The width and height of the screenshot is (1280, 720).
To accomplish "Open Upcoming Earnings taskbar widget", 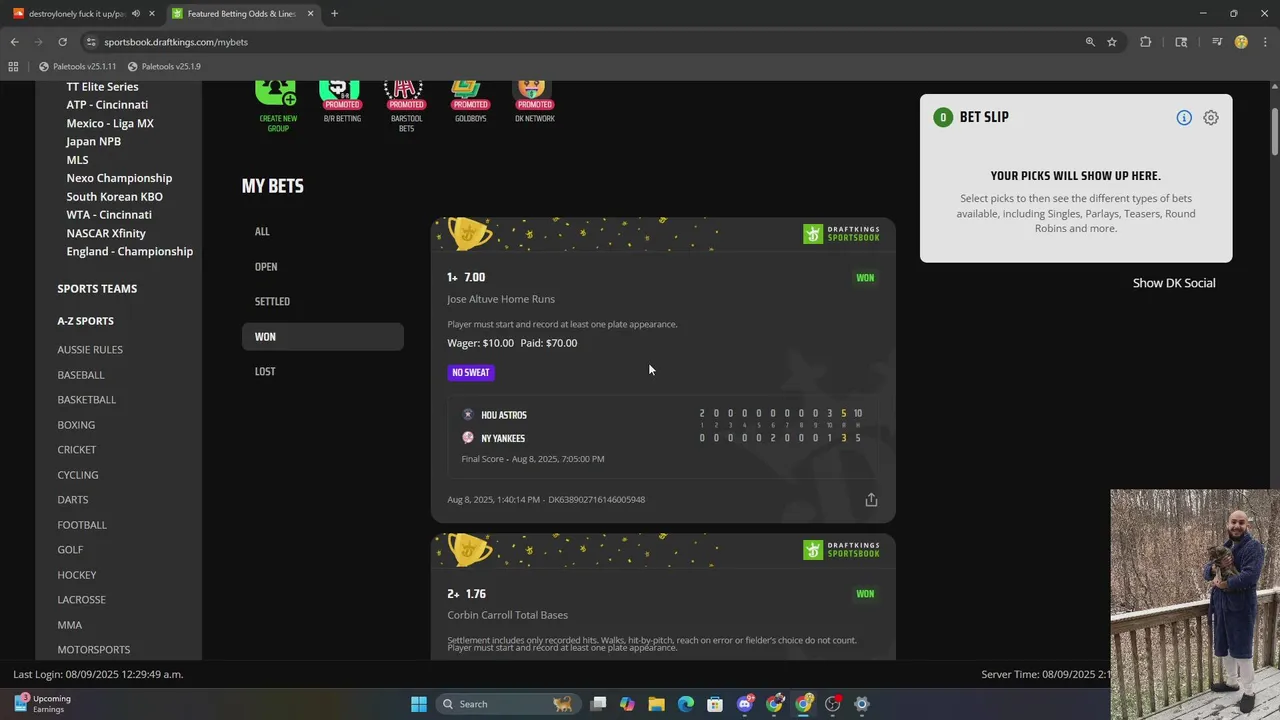I will pyautogui.click(x=41, y=704).
